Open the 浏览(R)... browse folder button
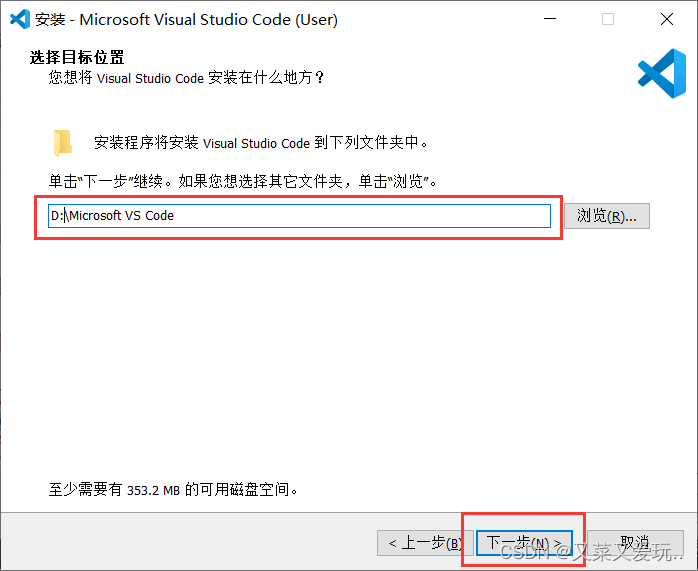Image resolution: width=698 pixels, height=571 pixels. (x=607, y=216)
